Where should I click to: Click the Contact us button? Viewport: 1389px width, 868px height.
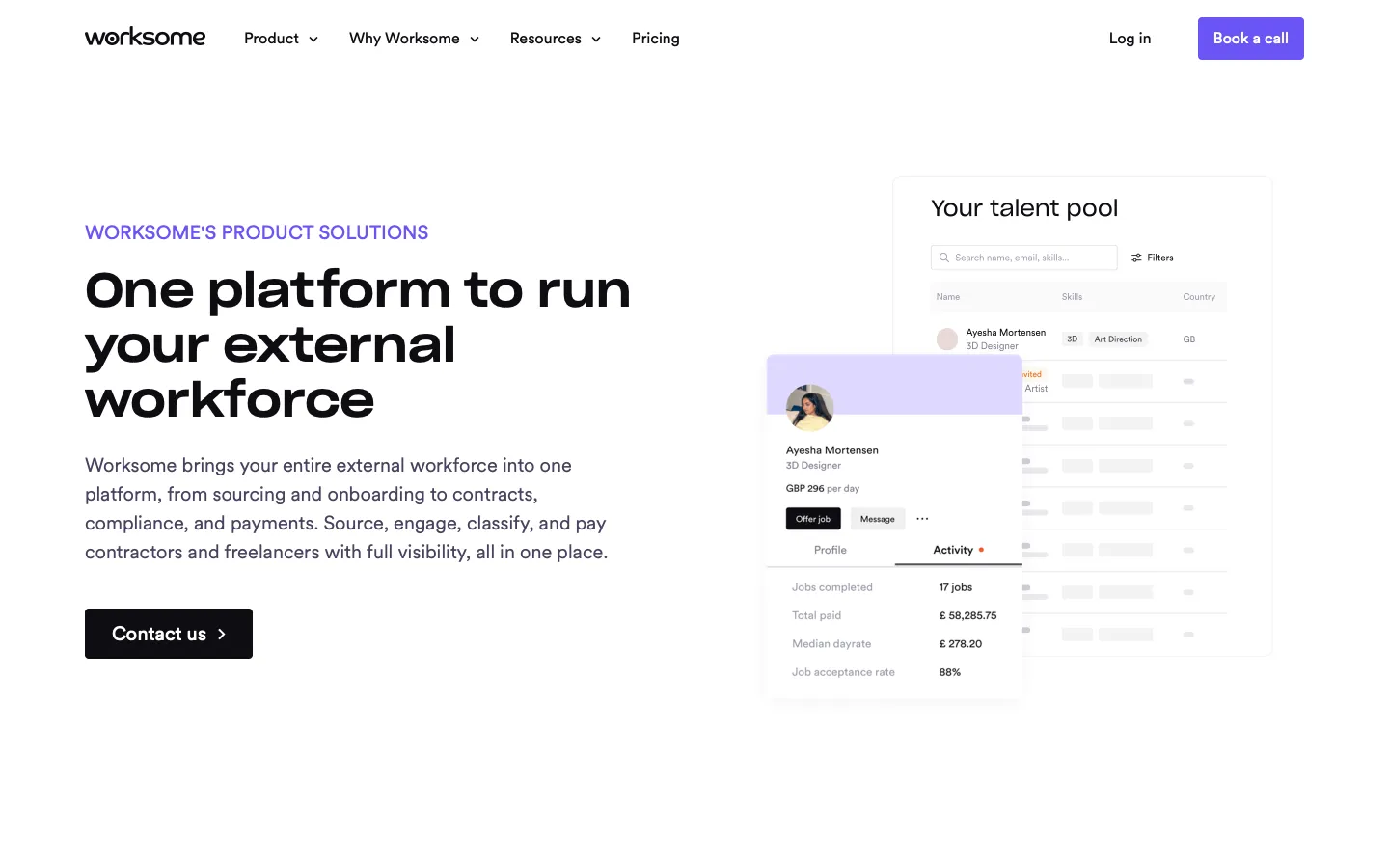169,634
